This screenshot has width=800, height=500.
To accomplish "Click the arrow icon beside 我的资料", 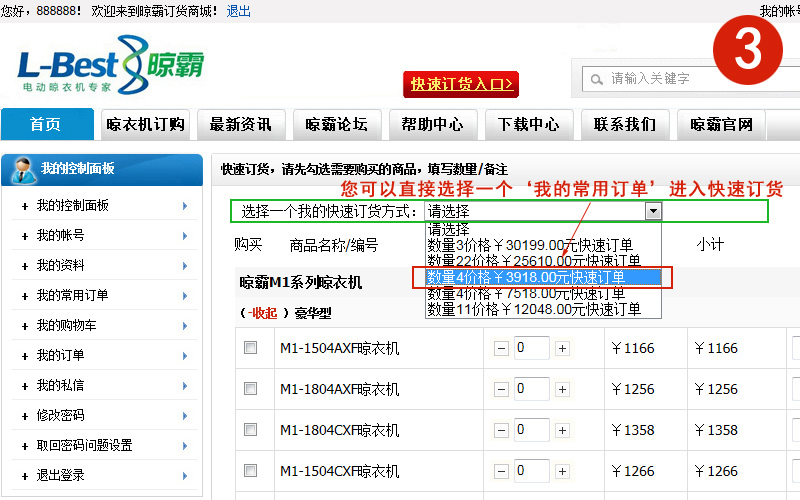I will coord(185,266).
